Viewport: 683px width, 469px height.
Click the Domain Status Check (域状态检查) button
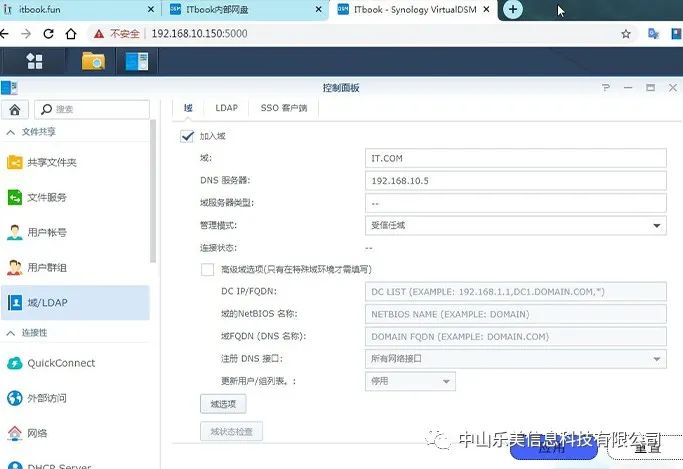tap(231, 432)
